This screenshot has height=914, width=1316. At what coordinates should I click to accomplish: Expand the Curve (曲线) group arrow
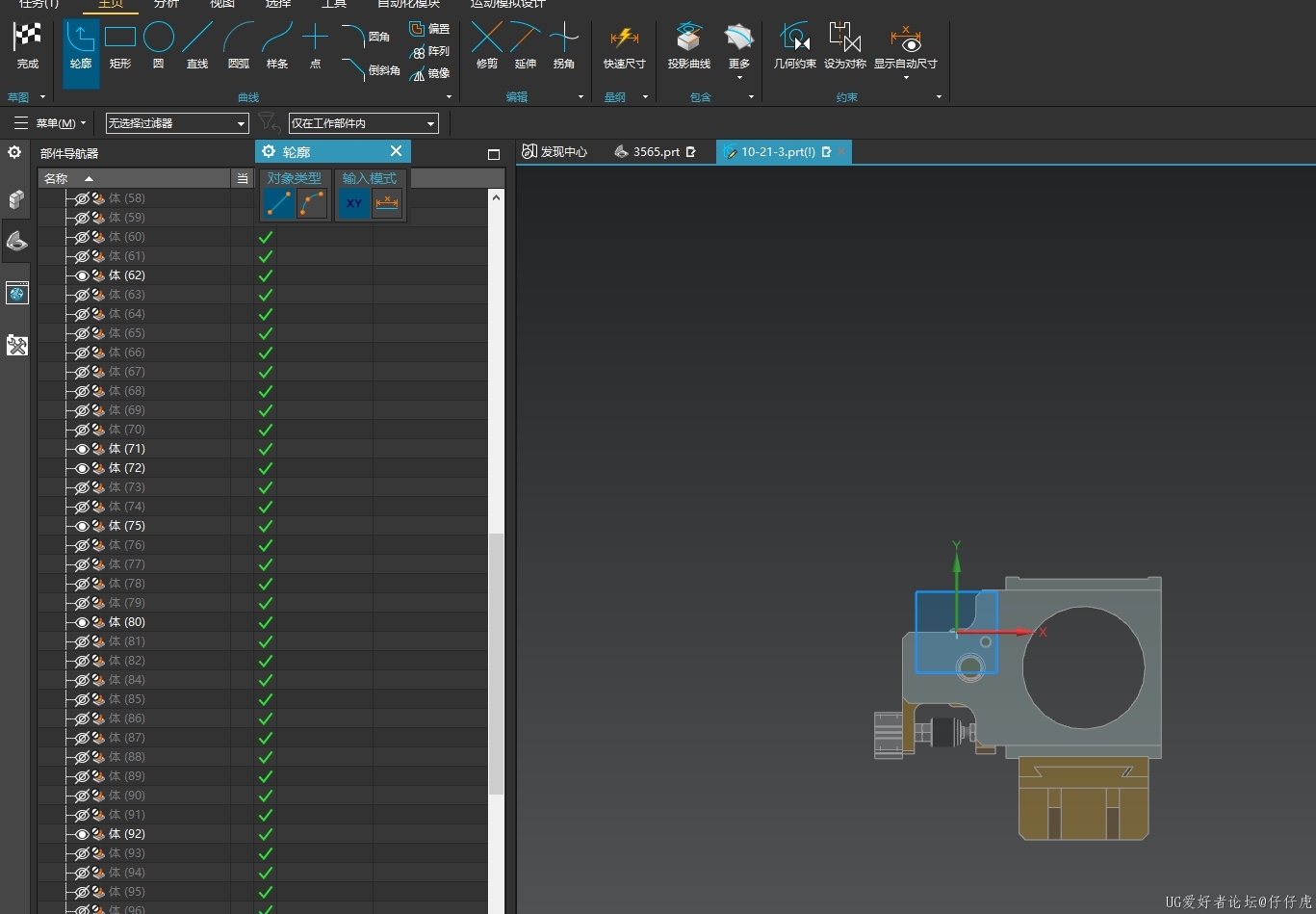click(x=449, y=97)
